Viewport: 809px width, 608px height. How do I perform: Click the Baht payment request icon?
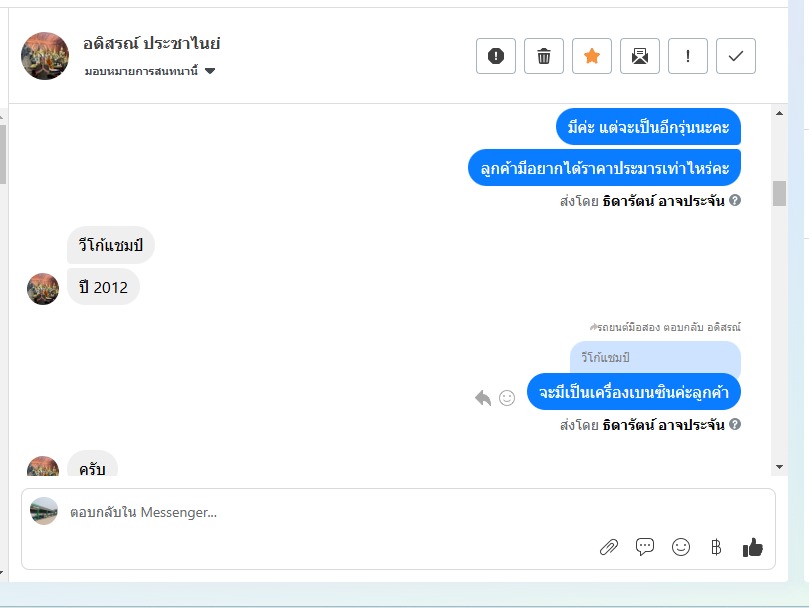coord(716,547)
